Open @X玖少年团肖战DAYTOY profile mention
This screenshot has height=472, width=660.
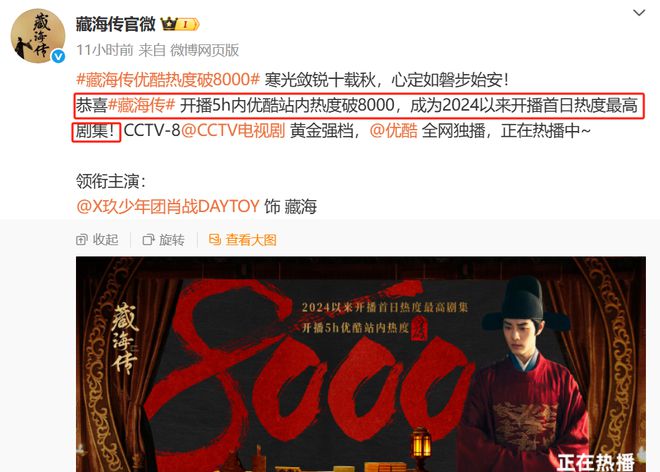[x=168, y=206]
